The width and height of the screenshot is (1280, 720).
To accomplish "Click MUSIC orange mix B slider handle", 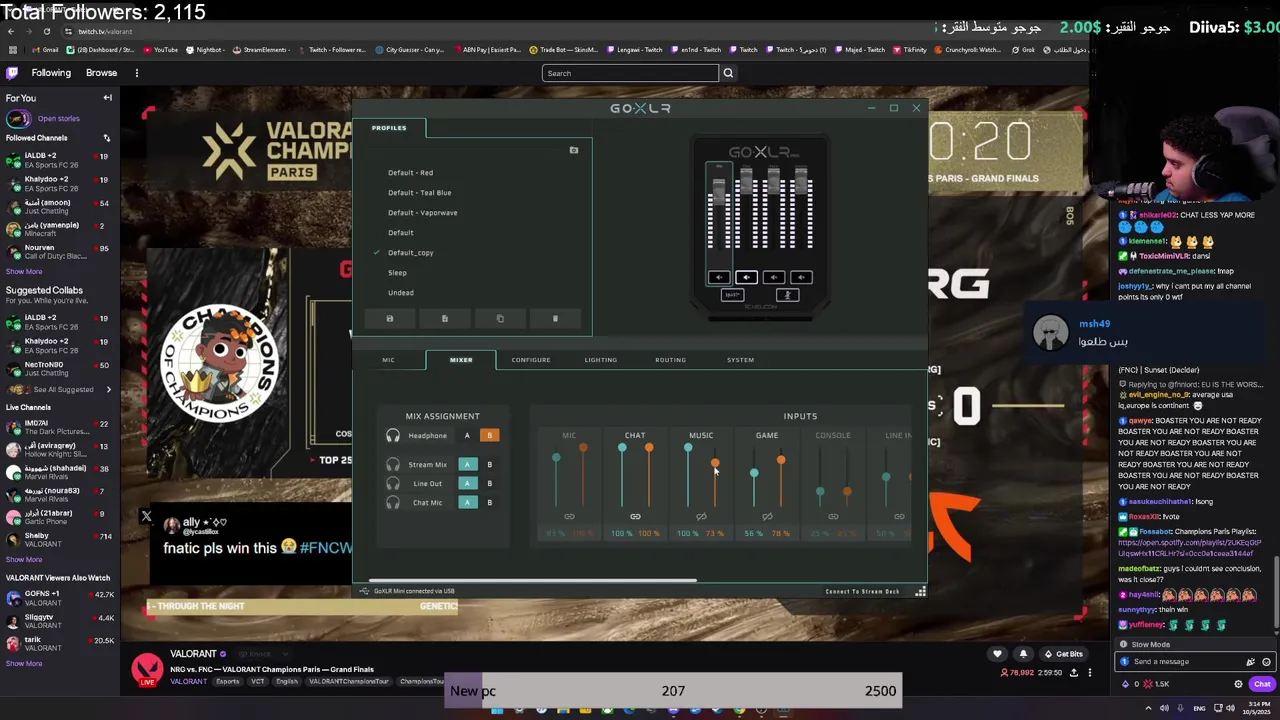I will [715, 463].
